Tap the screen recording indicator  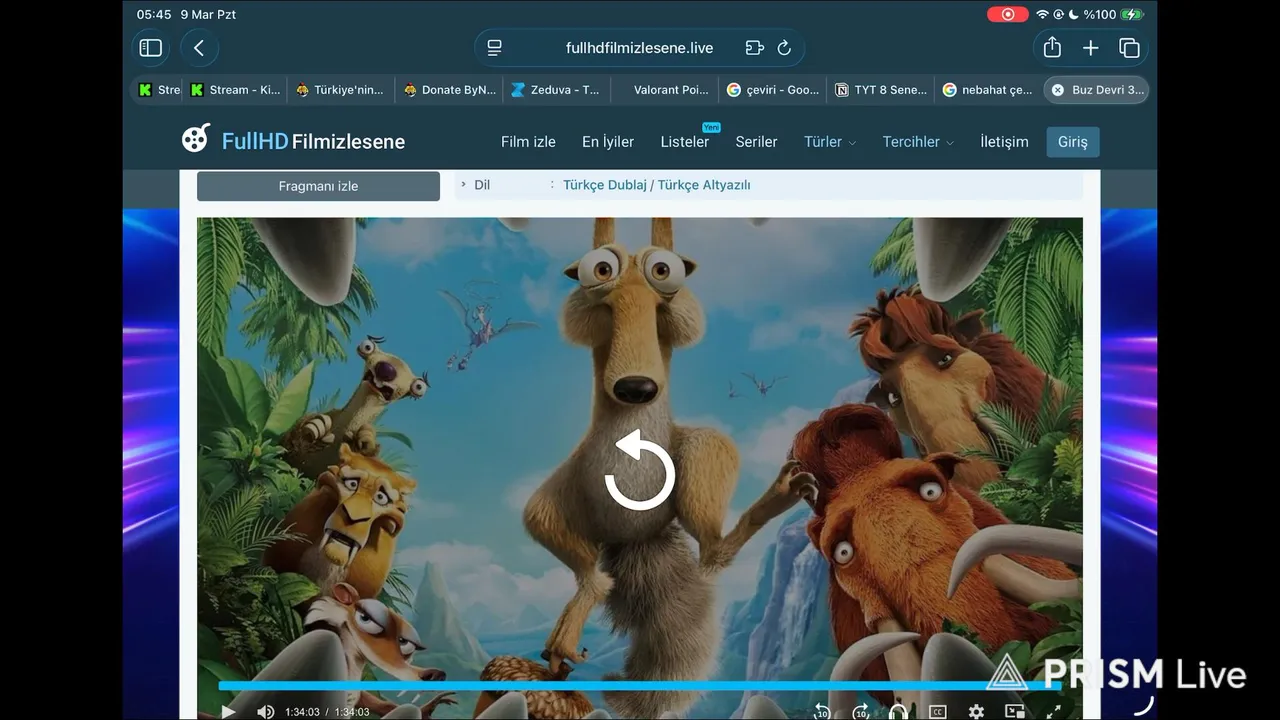coord(1007,14)
